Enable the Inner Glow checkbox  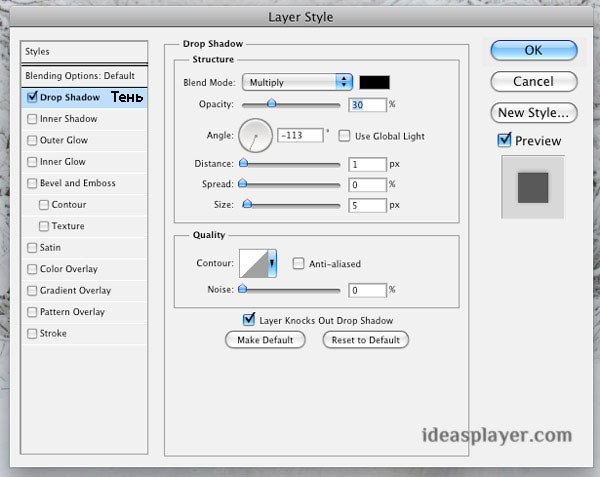[32, 162]
